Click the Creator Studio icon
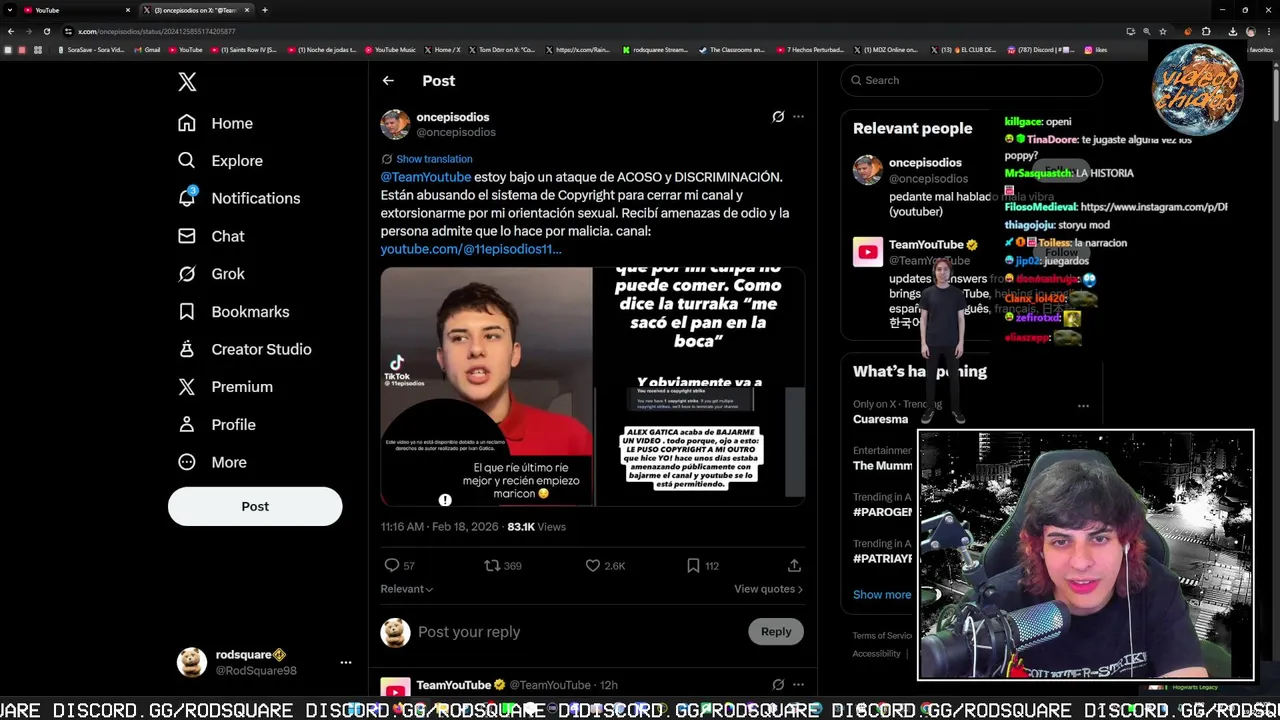1280x720 pixels. click(187, 349)
